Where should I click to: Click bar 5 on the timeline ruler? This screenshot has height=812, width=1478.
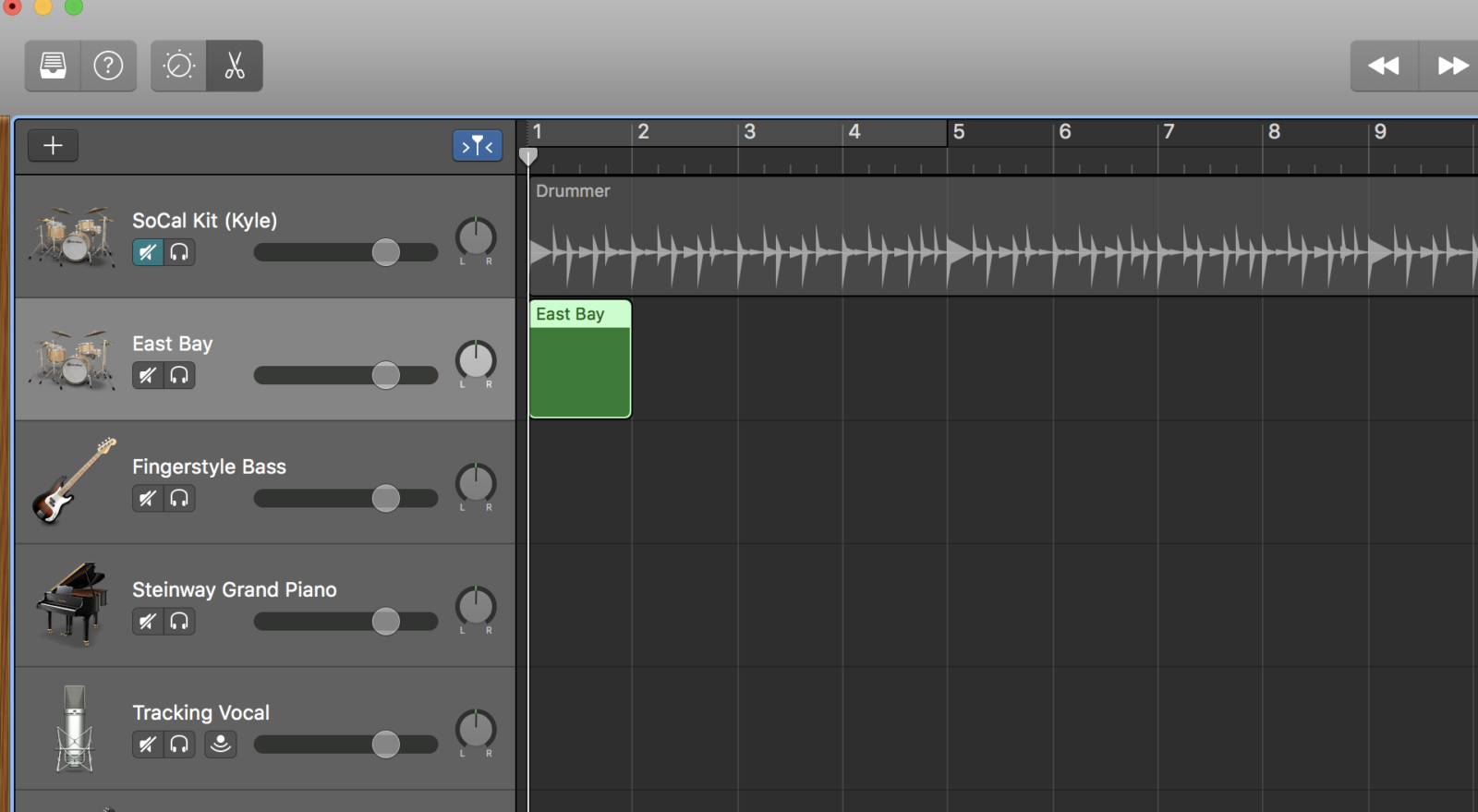coord(959,132)
